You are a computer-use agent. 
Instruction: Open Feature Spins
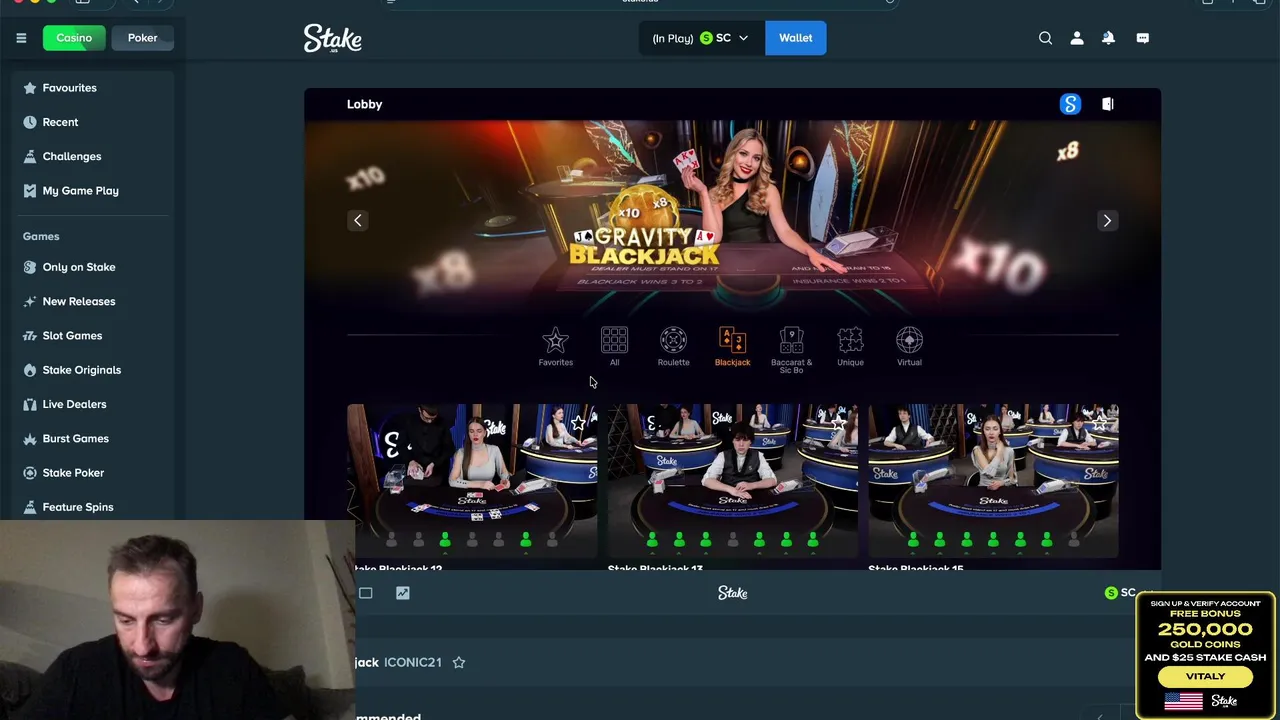pyautogui.click(x=92, y=507)
